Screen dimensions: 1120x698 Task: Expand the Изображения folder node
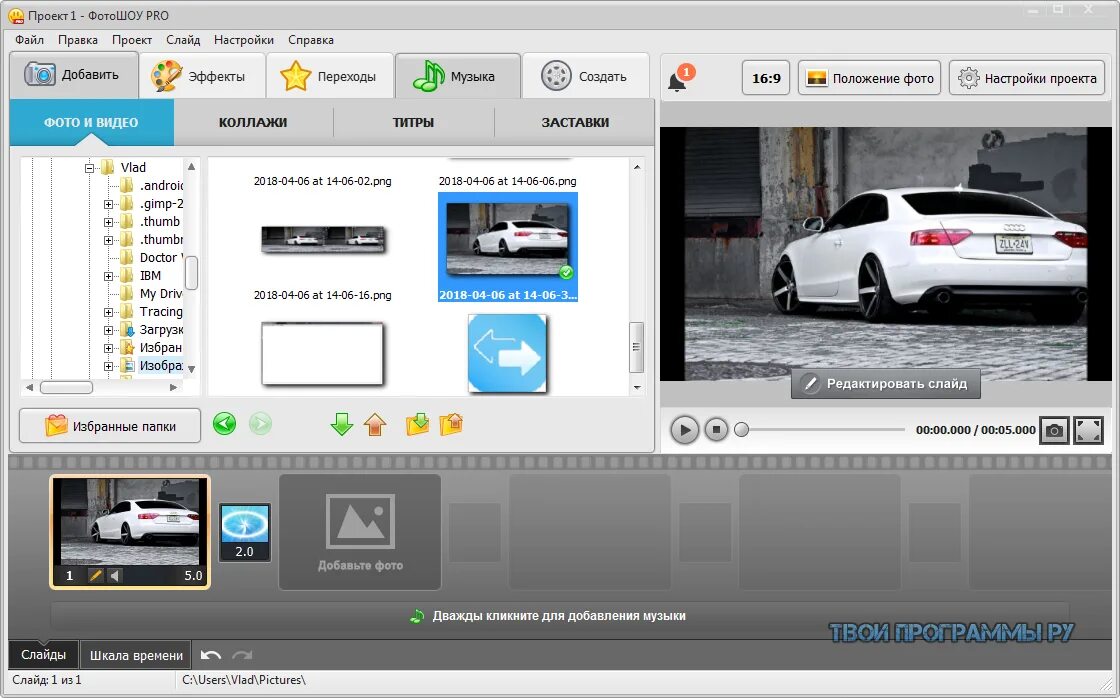pos(108,367)
